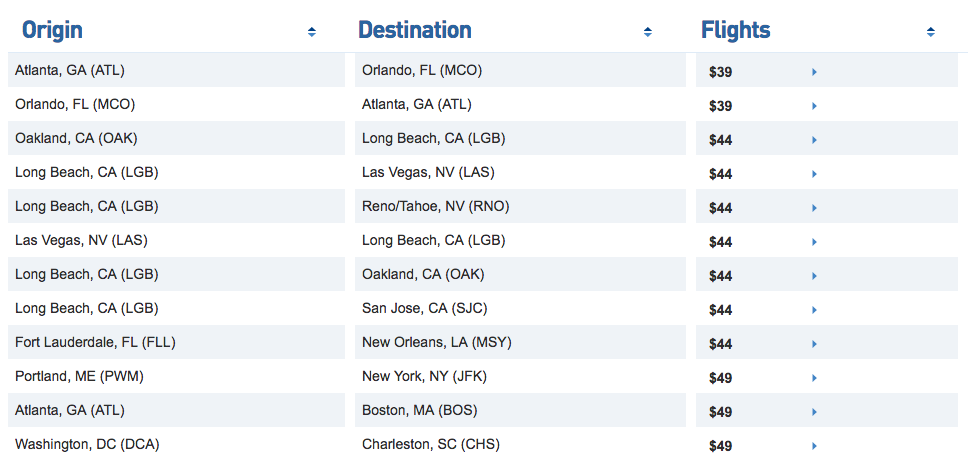Click arrow icon for Orlando to Atlanta fare
The width and height of the screenshot is (968, 460).
(815, 106)
